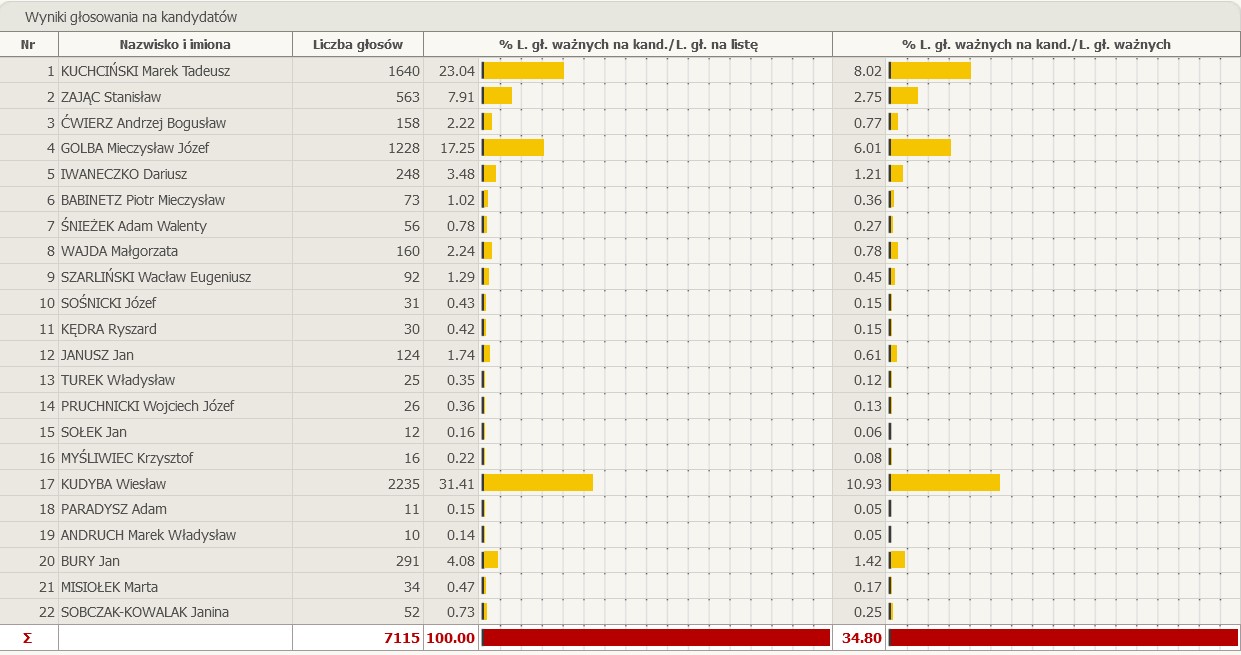Select candidate KUCHCIŃSKI Marek Tadeusz
This screenshot has height=655, width=1241.
click(x=143, y=71)
